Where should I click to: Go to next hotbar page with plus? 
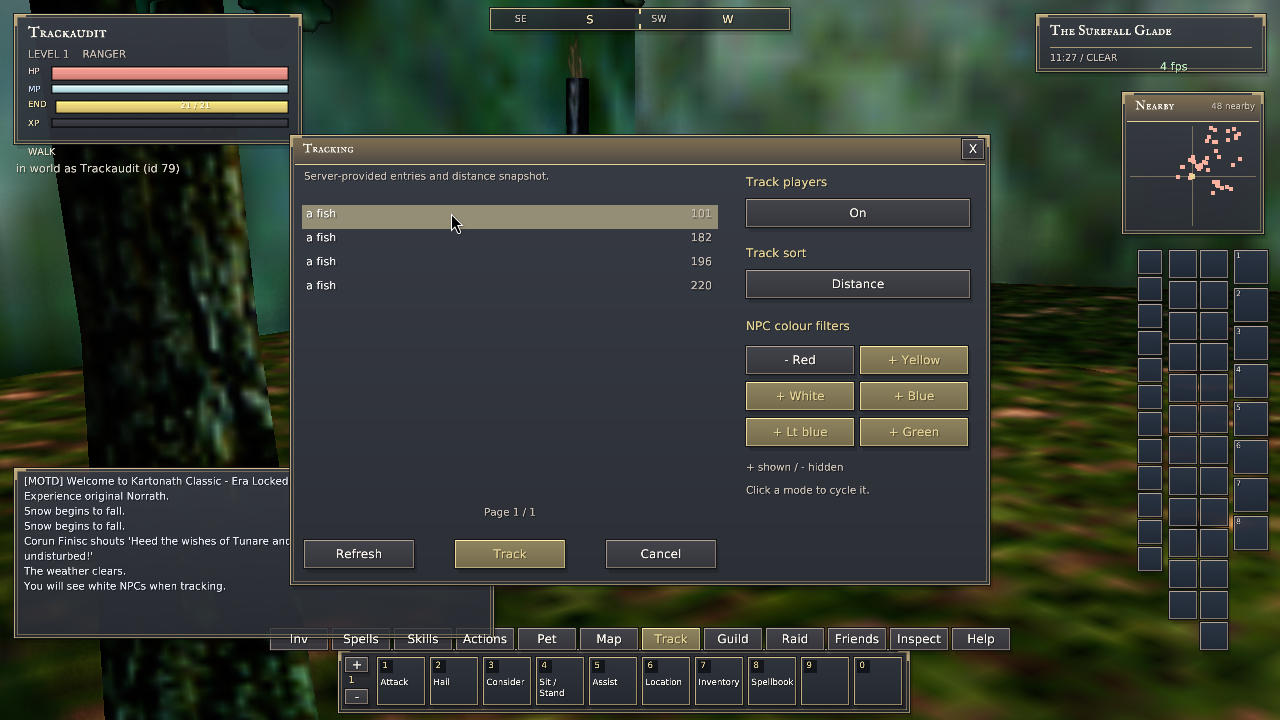coord(357,665)
